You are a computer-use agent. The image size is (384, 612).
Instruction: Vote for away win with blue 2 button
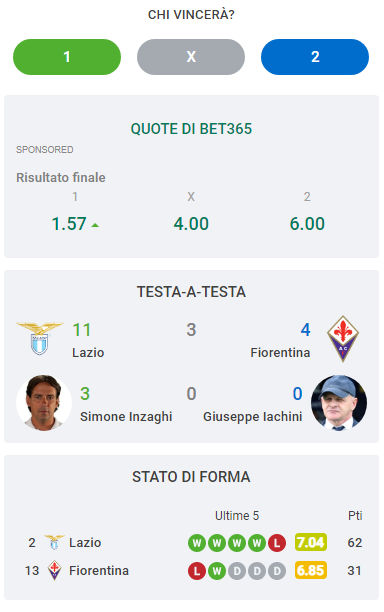(315, 57)
